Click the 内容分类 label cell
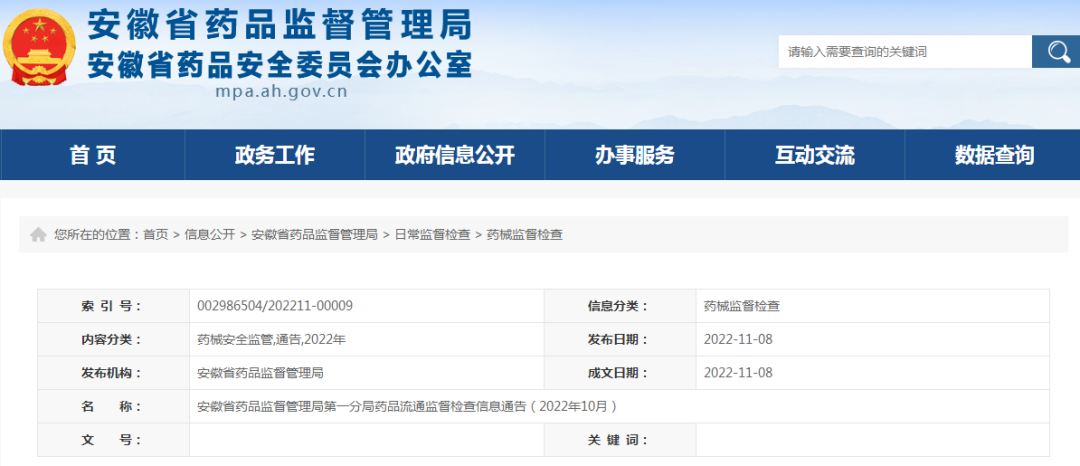1080x466 pixels. [x=114, y=339]
